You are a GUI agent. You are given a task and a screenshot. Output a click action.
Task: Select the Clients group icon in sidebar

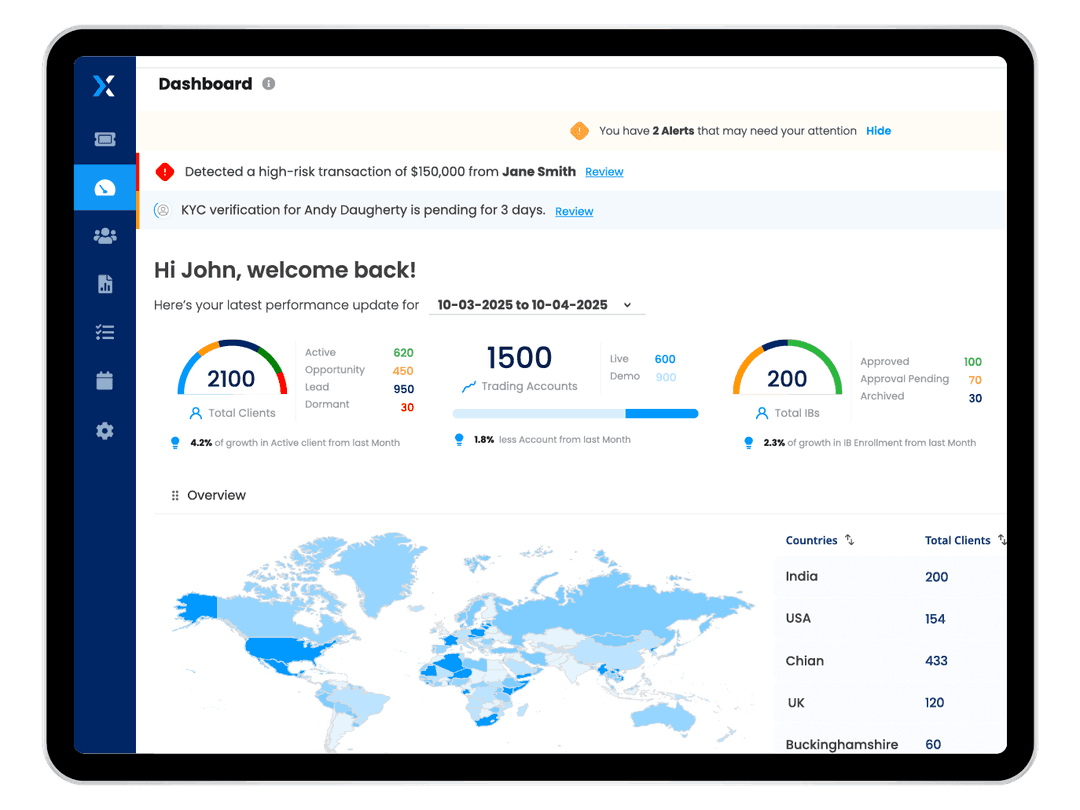(105, 235)
